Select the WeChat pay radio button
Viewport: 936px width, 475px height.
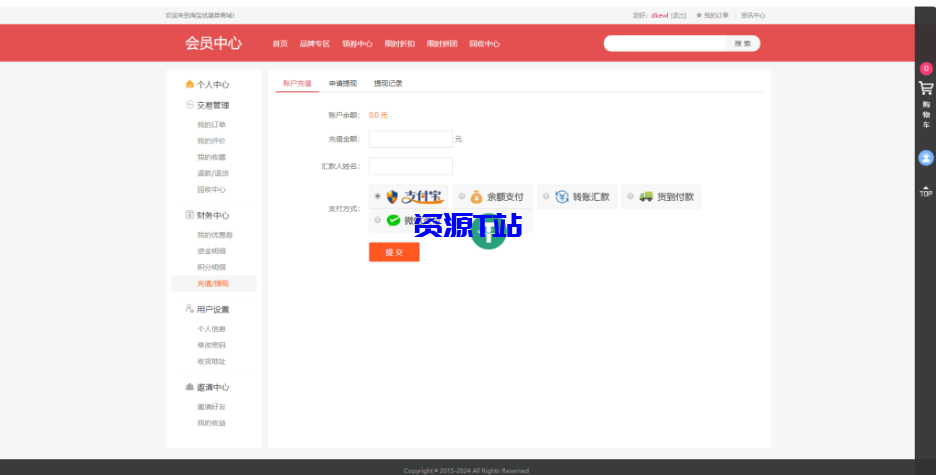(377, 220)
